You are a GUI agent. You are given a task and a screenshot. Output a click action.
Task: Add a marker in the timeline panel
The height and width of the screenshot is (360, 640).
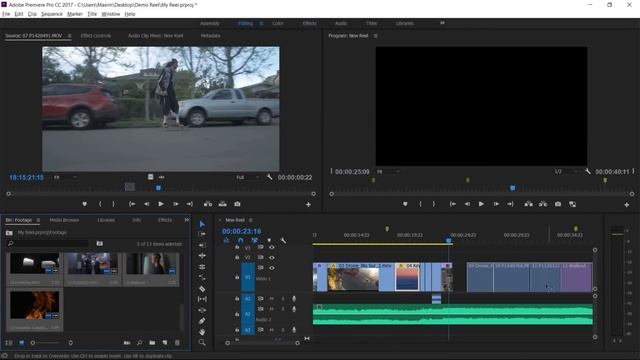pos(269,240)
